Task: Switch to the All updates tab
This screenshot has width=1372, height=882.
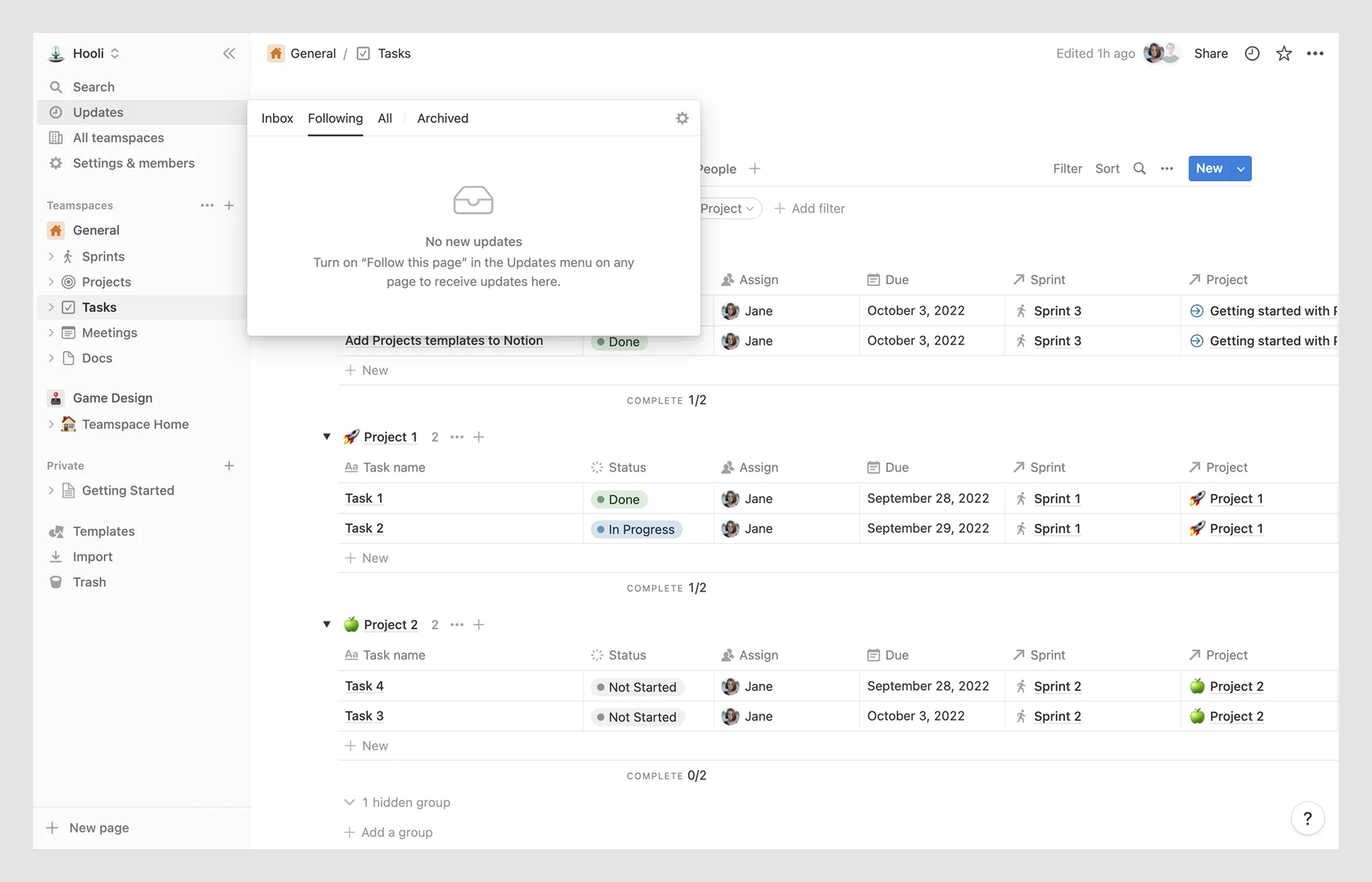Action: [x=385, y=118]
